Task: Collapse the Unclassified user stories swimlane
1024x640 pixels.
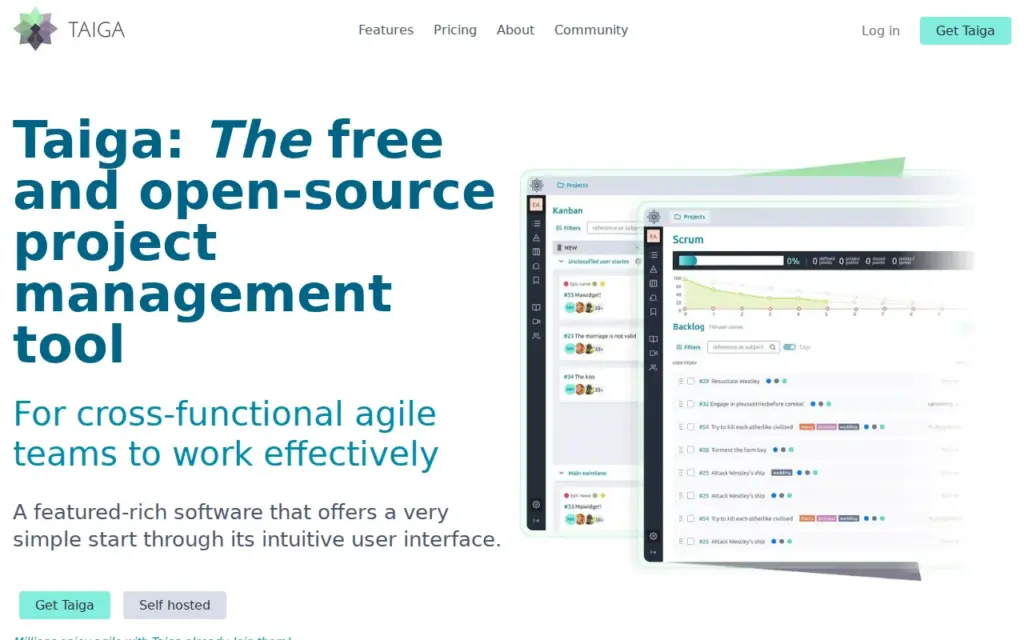Action: point(561,261)
